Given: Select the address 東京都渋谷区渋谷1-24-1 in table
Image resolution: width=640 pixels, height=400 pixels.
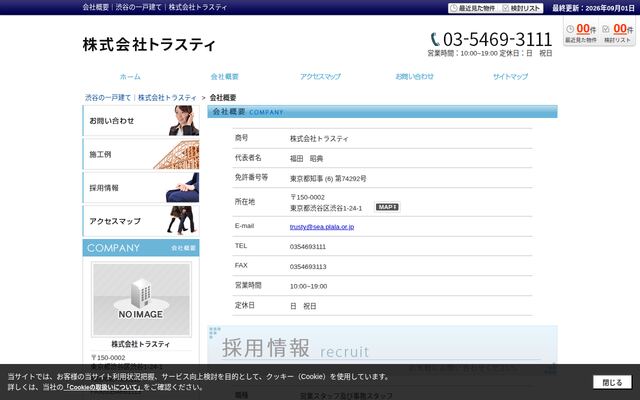Looking at the screenshot, I should click(x=326, y=208).
